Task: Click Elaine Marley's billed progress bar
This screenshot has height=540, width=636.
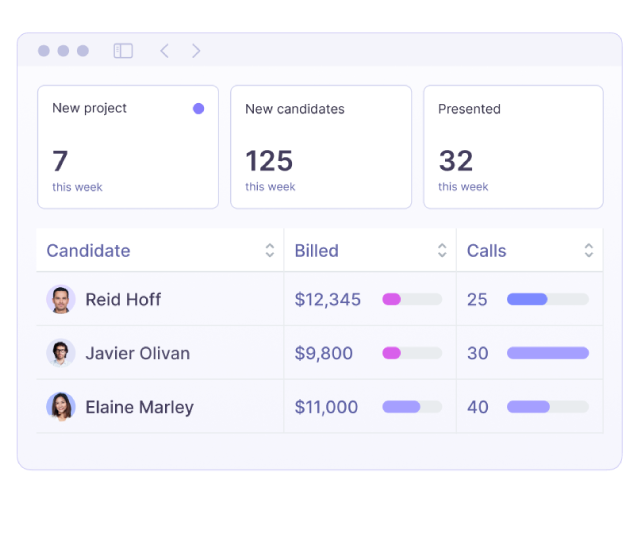Action: [x=412, y=407]
